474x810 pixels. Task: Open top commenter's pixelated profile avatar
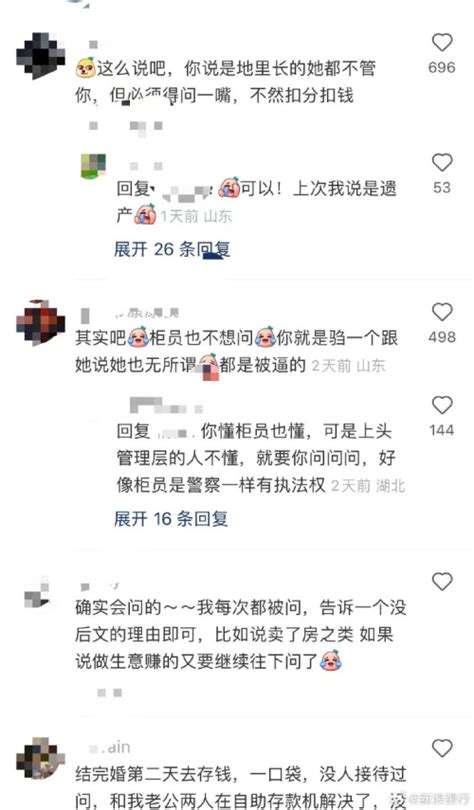(41, 56)
